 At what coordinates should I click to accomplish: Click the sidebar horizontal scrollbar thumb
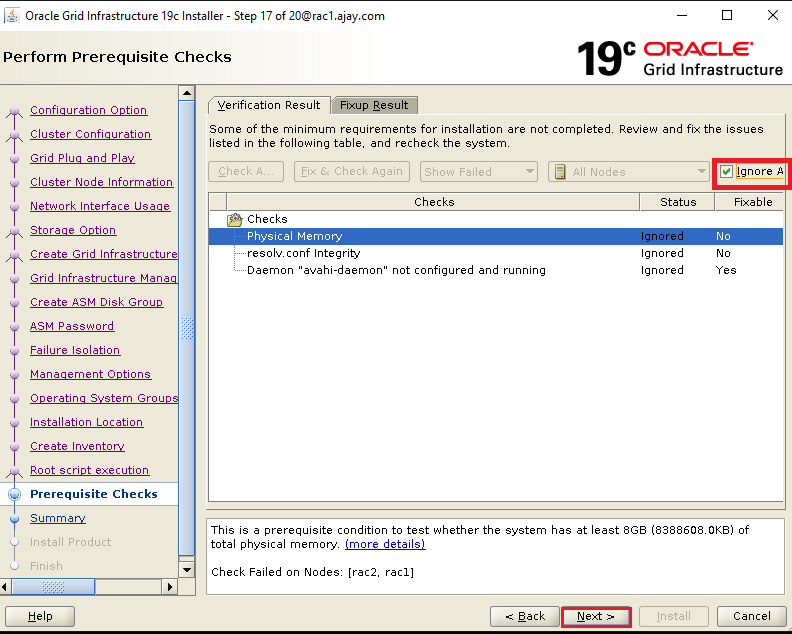(x=53, y=587)
